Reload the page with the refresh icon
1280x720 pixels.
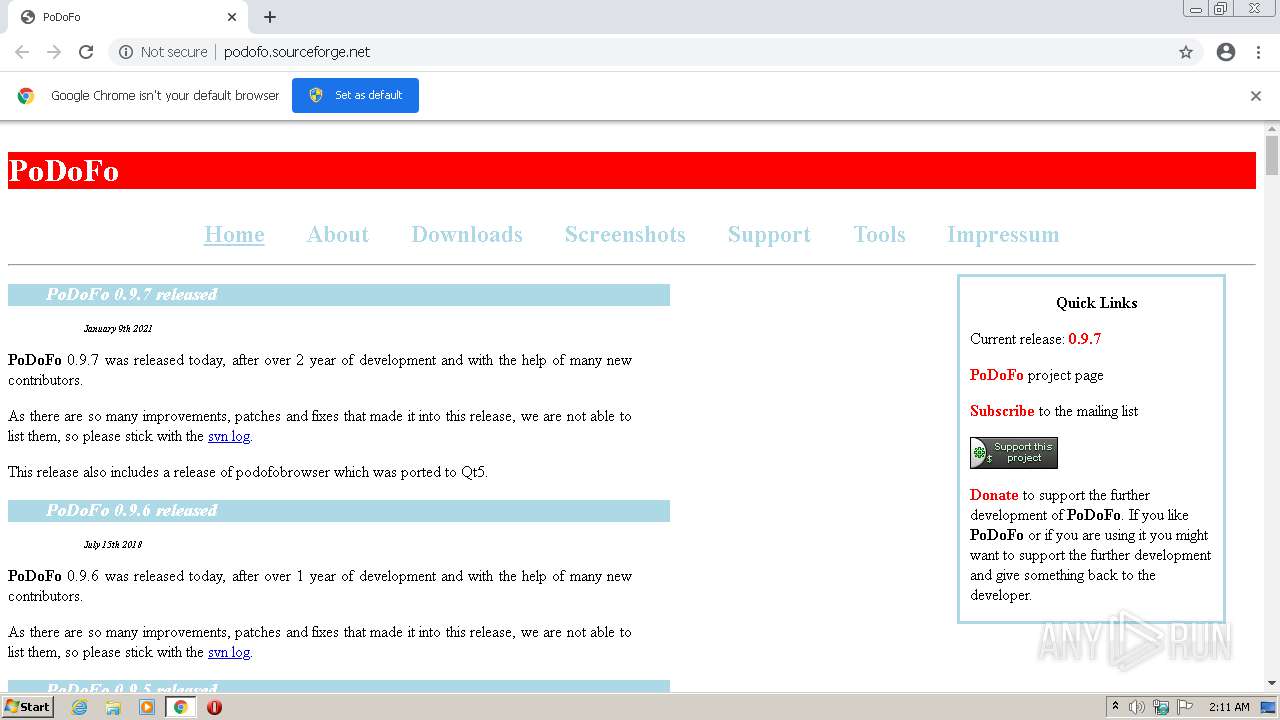[x=86, y=52]
